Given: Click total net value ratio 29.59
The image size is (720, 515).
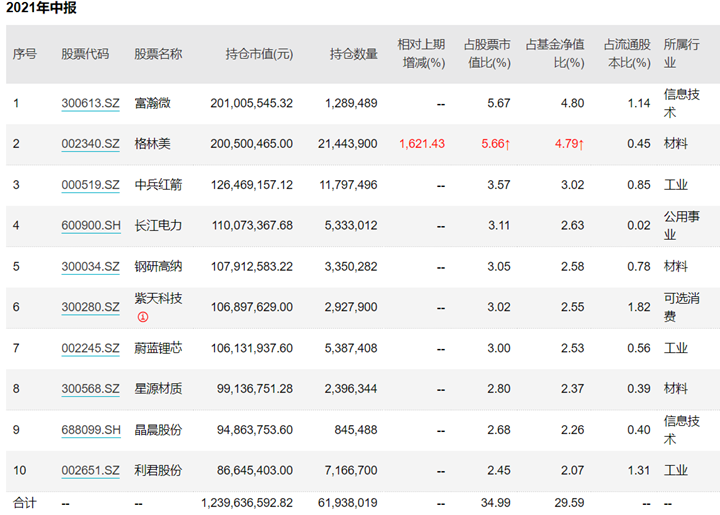Looking at the screenshot, I should [x=569, y=503].
